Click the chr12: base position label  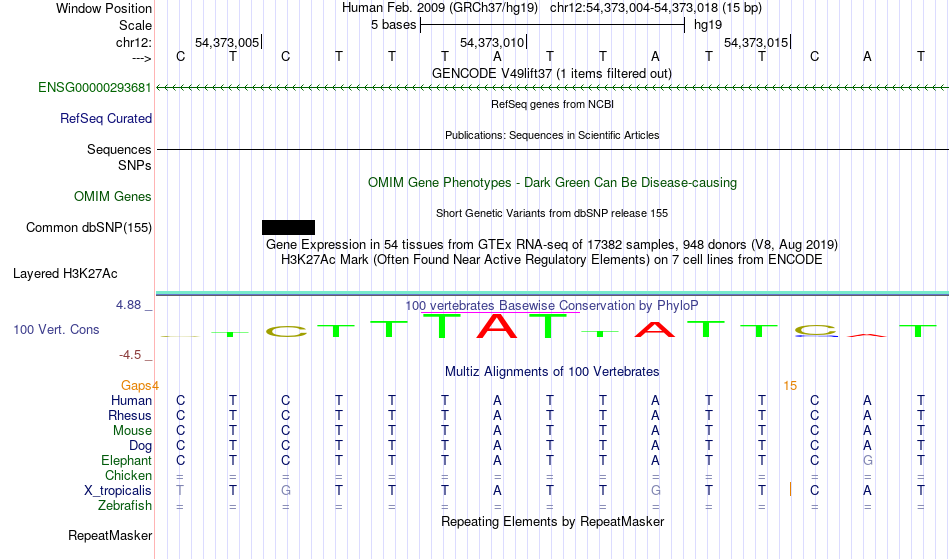click(134, 42)
